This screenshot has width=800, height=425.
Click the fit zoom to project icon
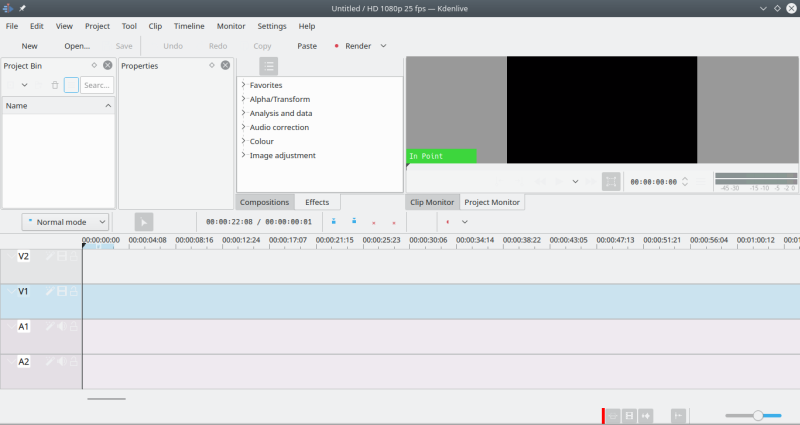click(678, 415)
